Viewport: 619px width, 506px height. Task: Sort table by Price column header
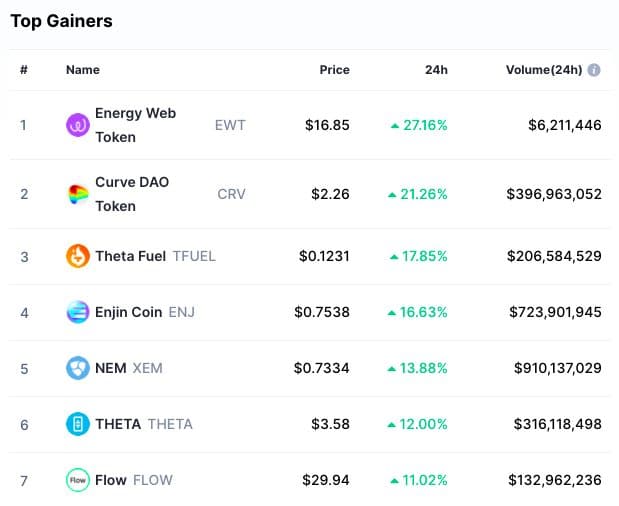(x=334, y=70)
